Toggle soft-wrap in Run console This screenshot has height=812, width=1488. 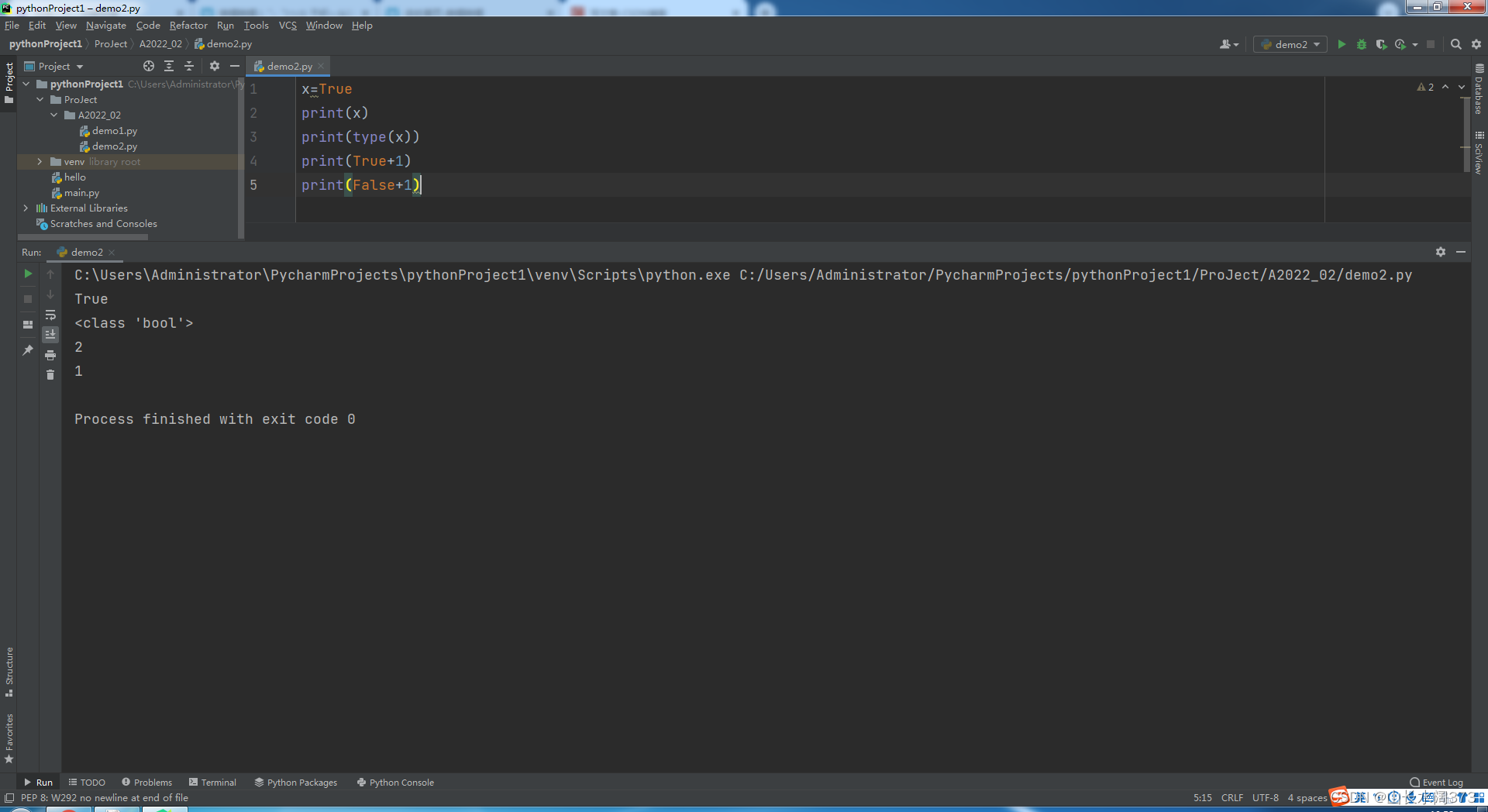50,315
